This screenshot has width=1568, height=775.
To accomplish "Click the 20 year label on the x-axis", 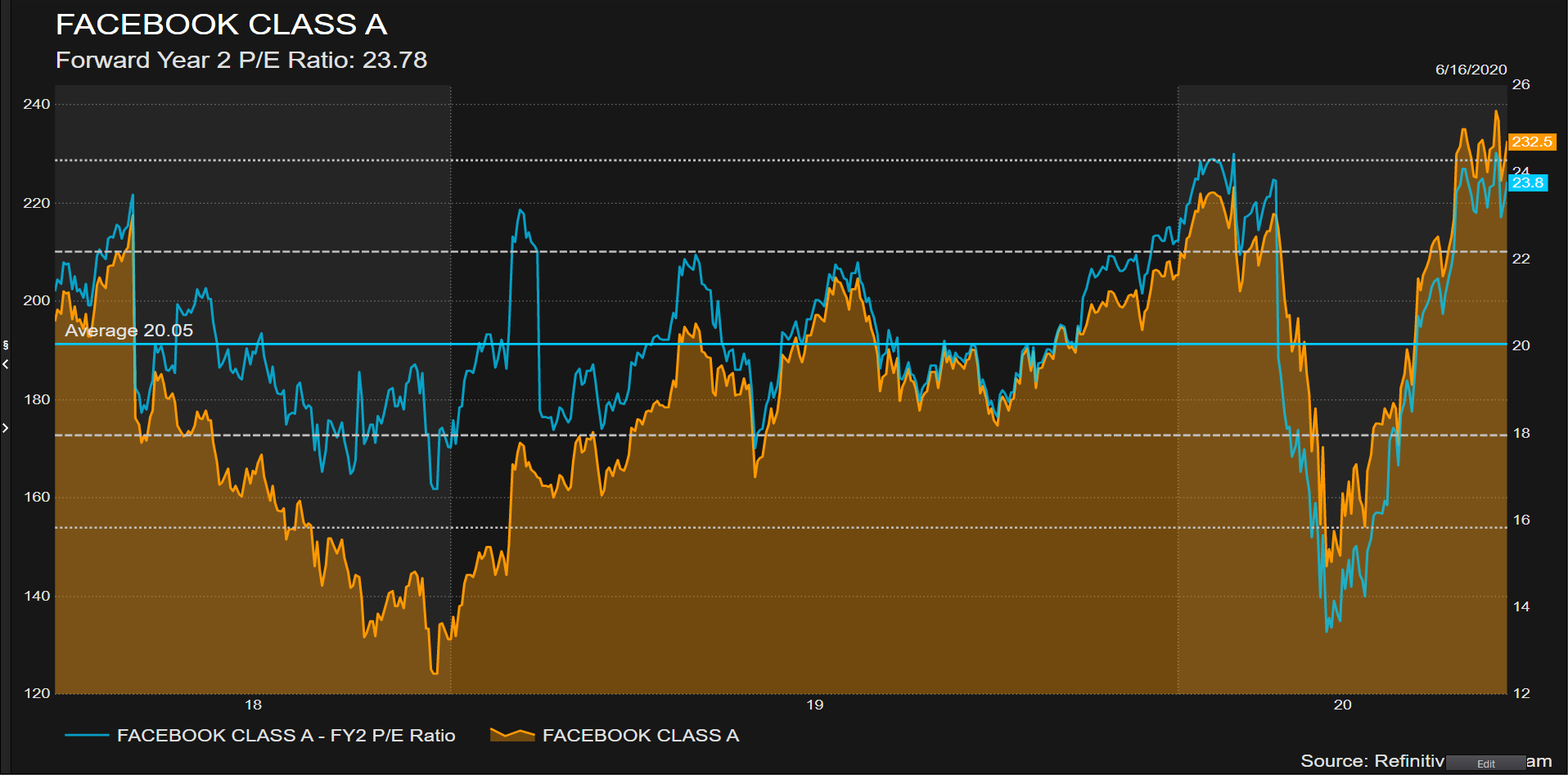I will point(1343,705).
